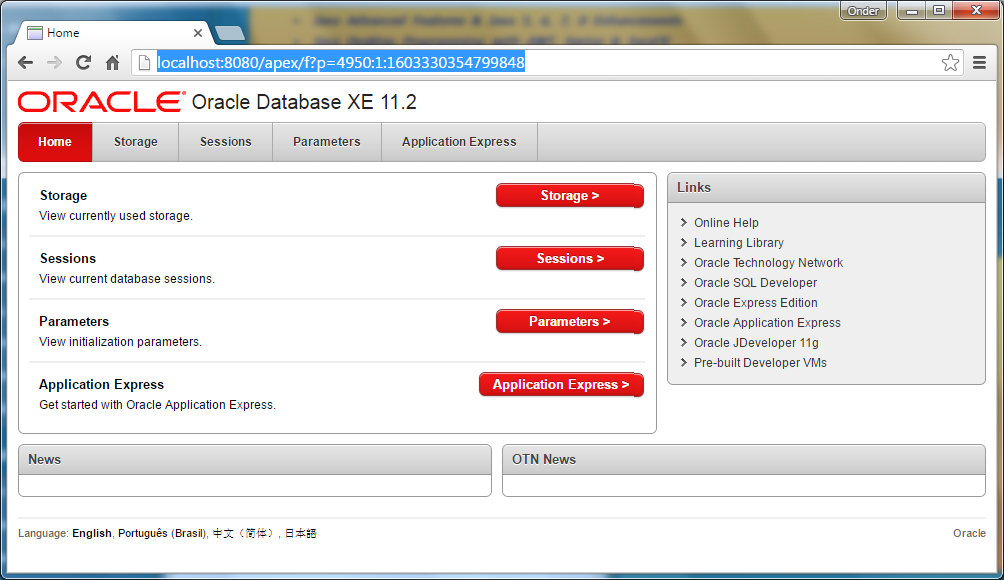Minimize the Chrome browser window

tap(912, 11)
